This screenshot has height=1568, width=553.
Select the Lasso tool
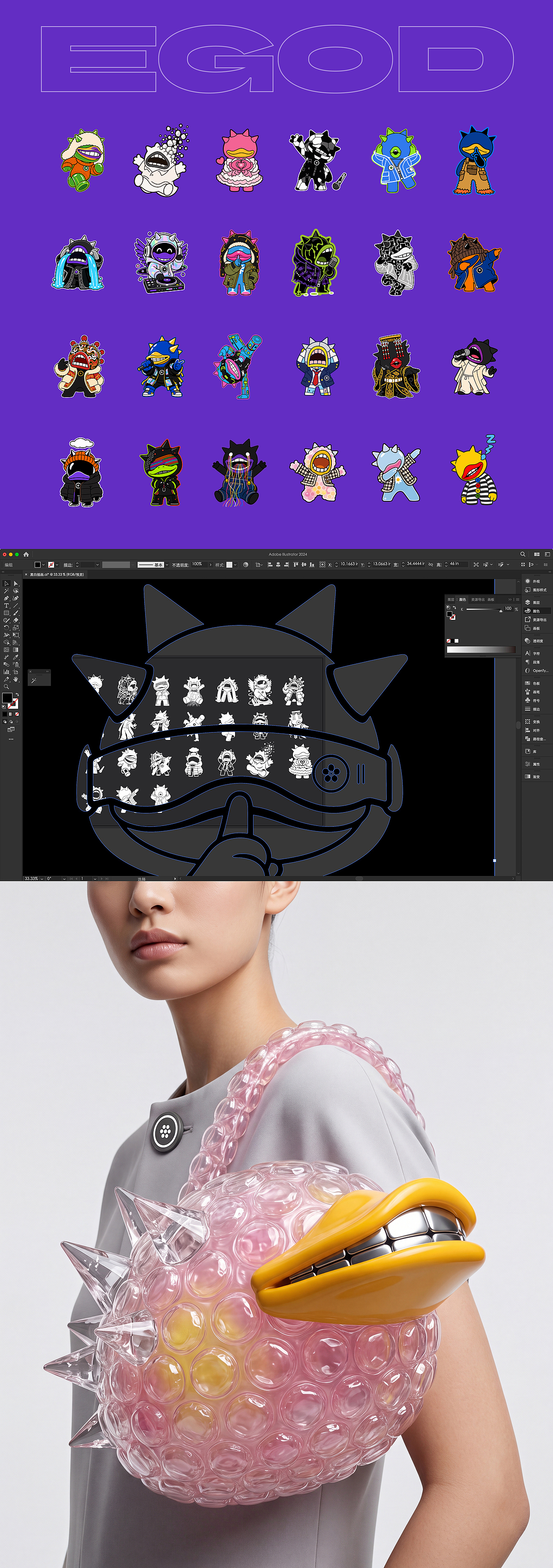click(16, 591)
